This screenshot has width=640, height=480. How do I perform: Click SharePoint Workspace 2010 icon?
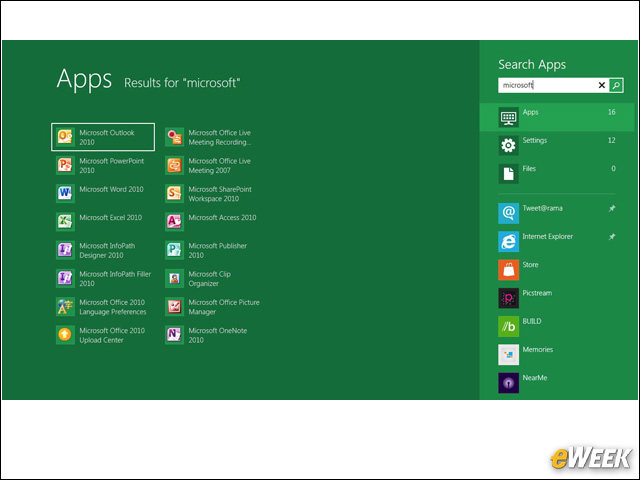click(174, 193)
